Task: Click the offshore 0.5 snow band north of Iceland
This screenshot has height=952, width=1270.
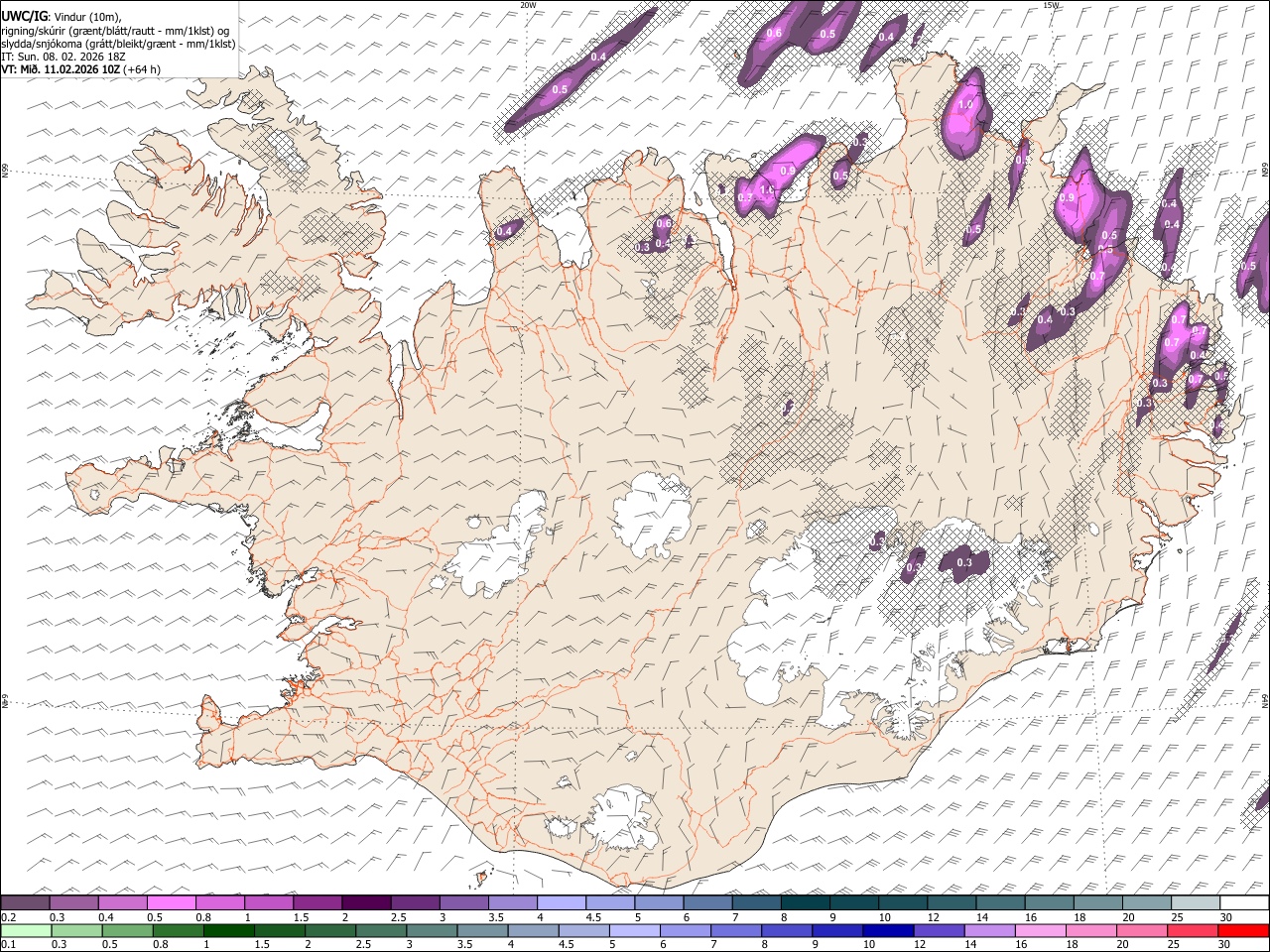Action: (560, 89)
